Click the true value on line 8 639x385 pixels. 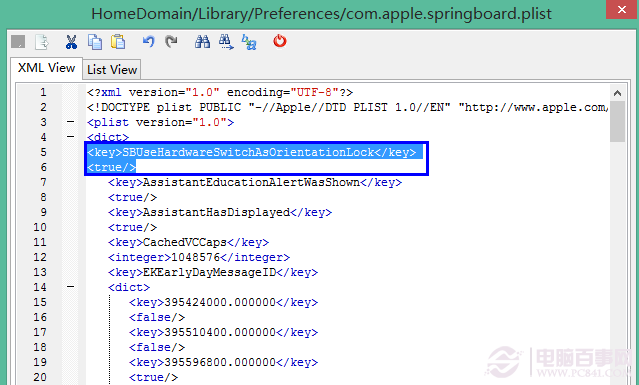pos(132,197)
